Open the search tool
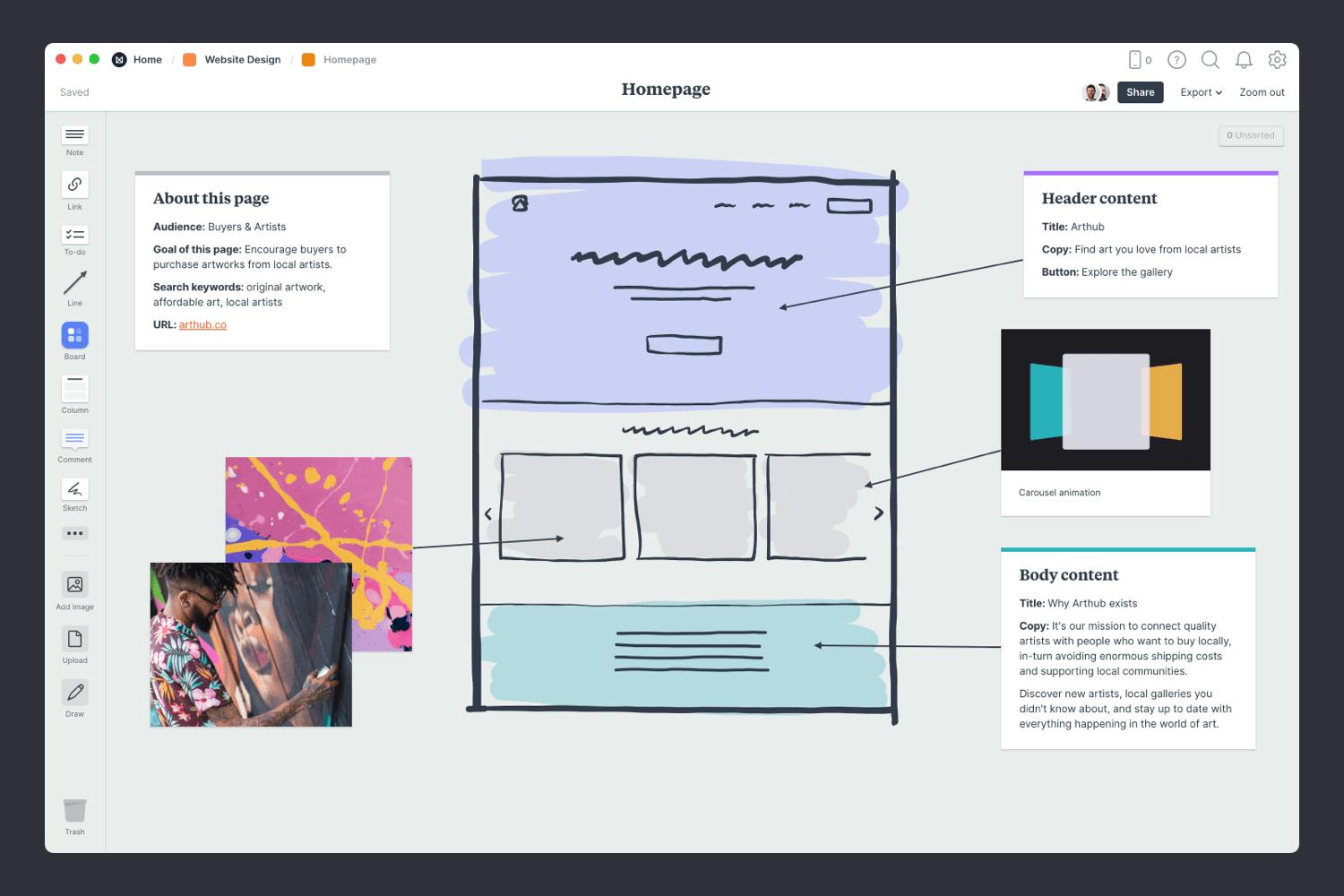Viewport: 1344px width, 896px height. click(x=1210, y=60)
